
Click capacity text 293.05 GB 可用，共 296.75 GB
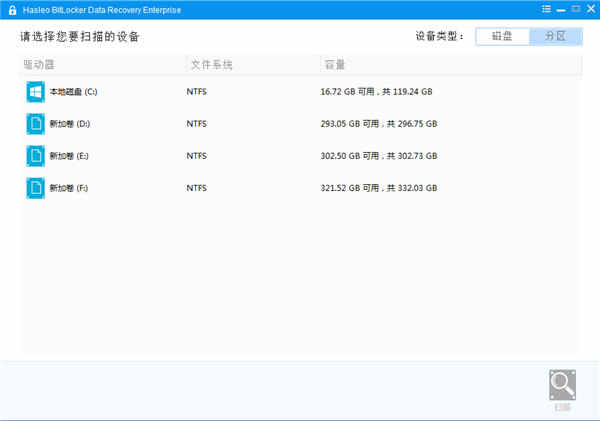(379, 124)
